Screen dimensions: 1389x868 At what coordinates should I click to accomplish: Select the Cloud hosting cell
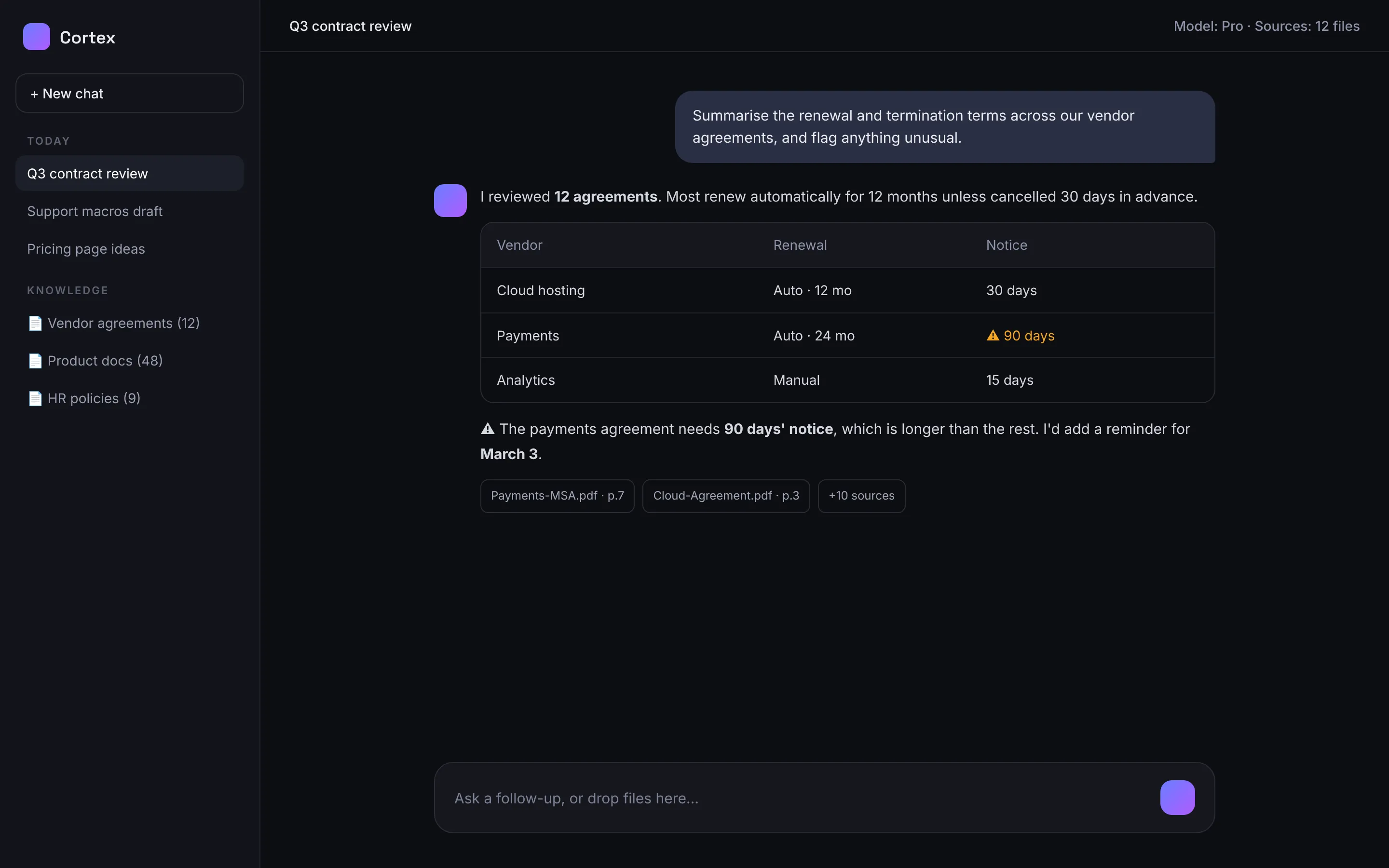click(541, 290)
